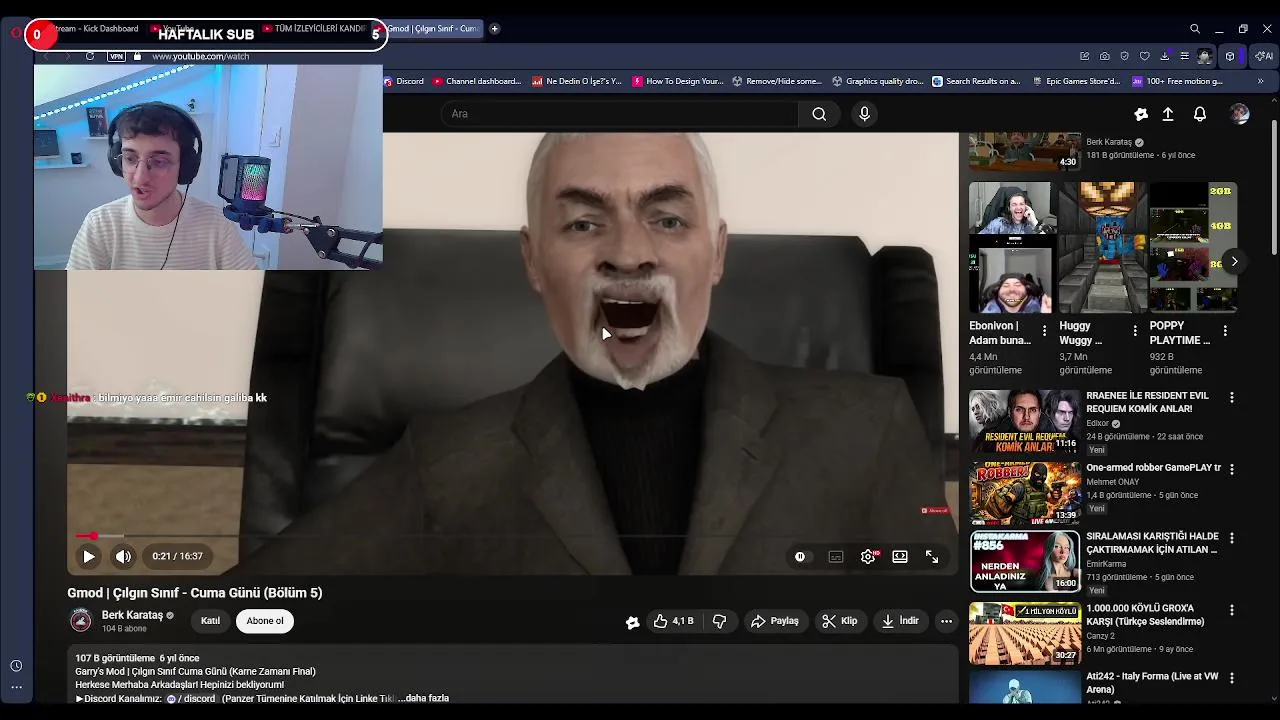Viewport: 1280px width, 720px height.
Task: Open the Discord bookmark
Action: point(404,81)
